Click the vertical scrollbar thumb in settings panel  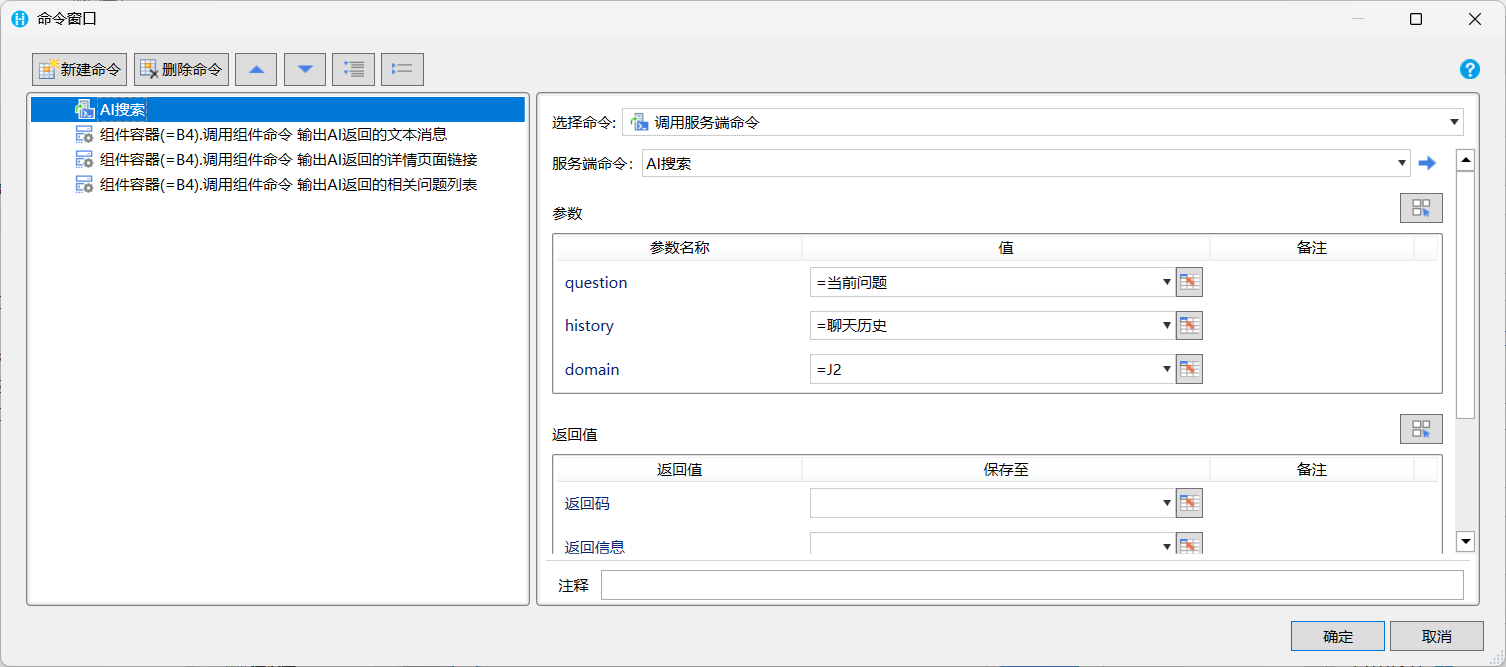1465,294
